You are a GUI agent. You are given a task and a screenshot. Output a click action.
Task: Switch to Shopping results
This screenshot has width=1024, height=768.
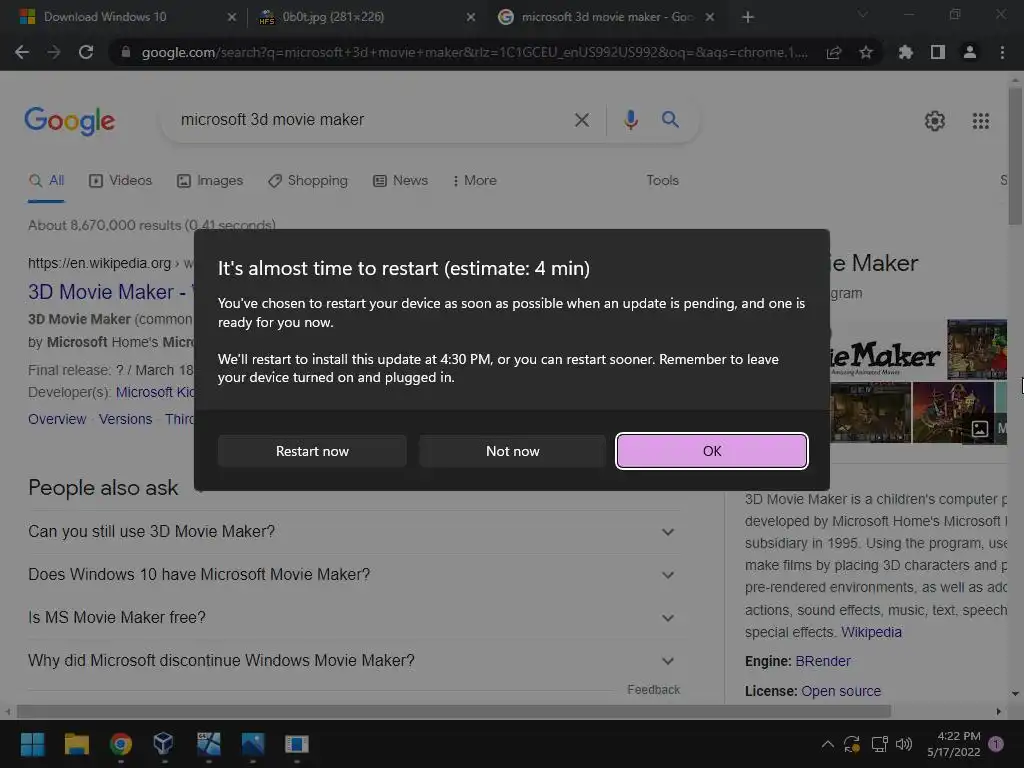tap(308, 180)
